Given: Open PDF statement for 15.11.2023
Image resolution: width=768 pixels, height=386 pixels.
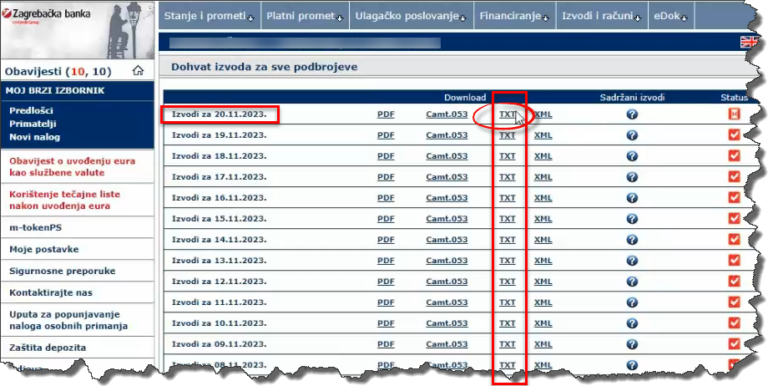Looking at the screenshot, I should click(385, 219).
